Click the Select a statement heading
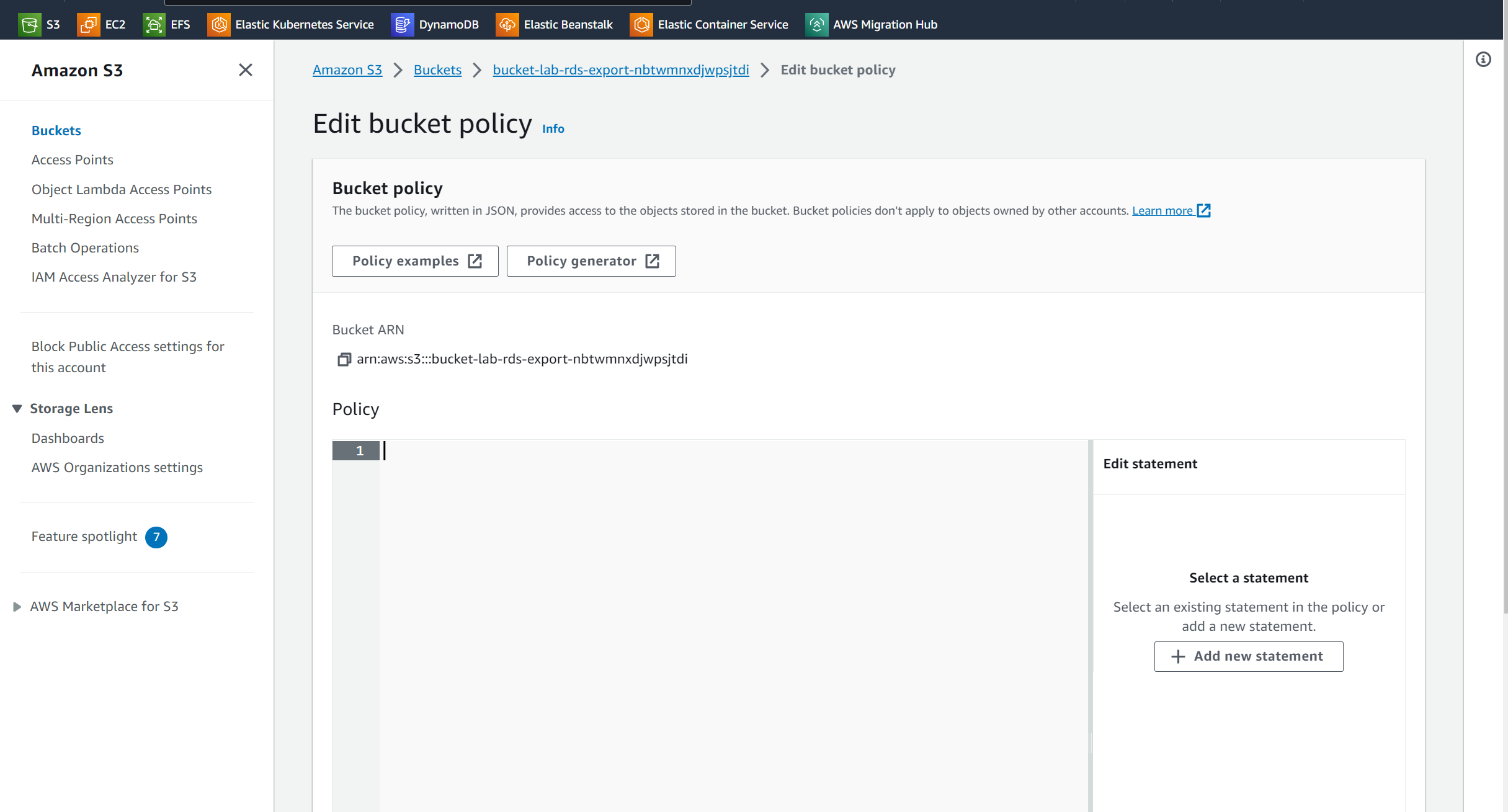This screenshot has height=812, width=1508. pos(1249,578)
